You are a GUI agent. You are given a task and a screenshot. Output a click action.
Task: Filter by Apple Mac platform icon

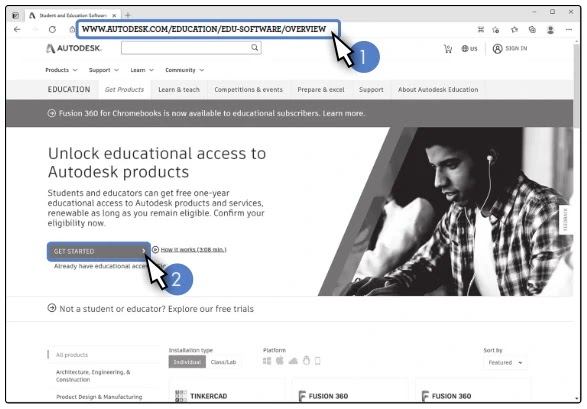pos(280,360)
